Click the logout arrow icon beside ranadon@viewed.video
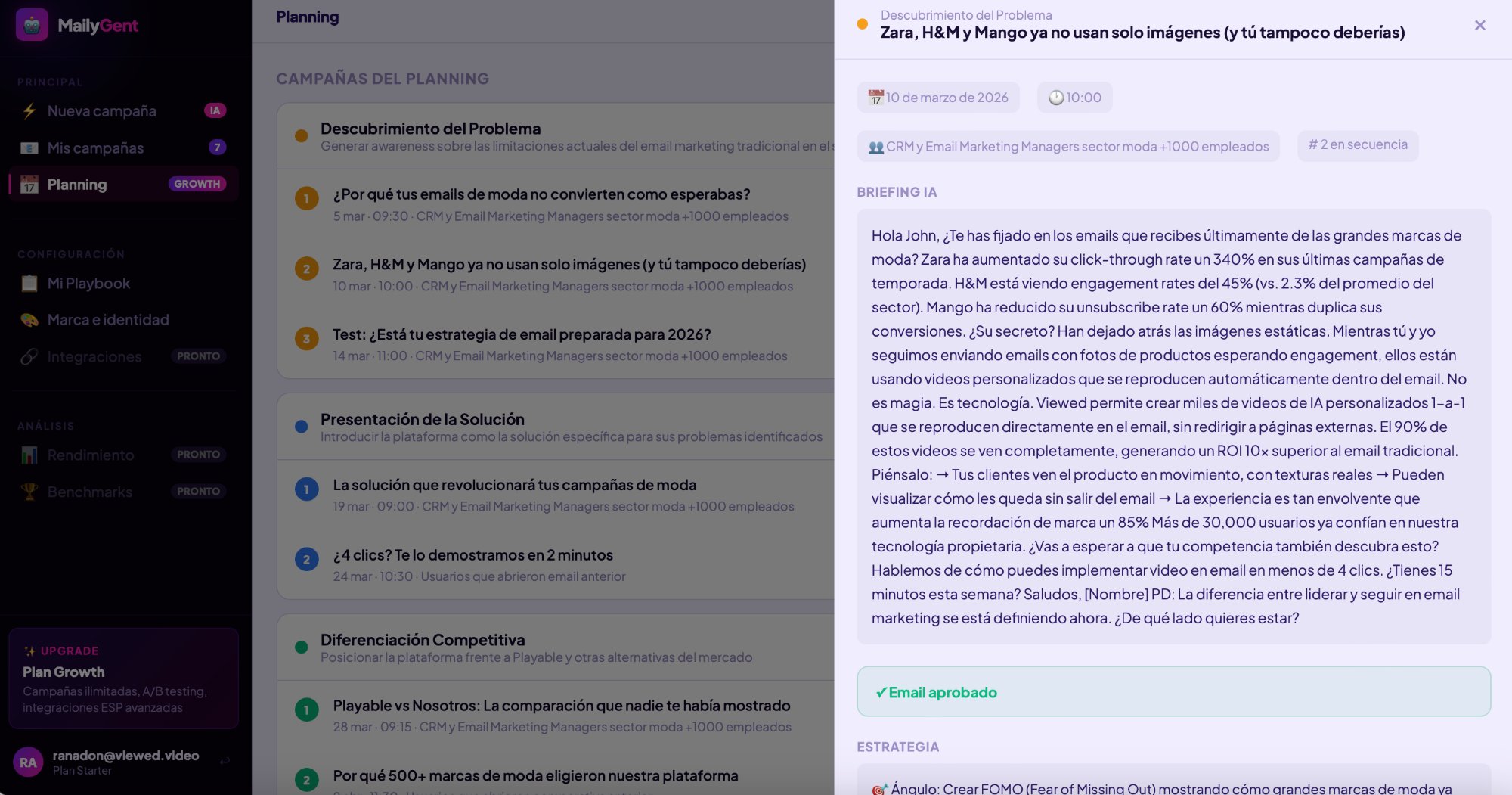 point(225,761)
